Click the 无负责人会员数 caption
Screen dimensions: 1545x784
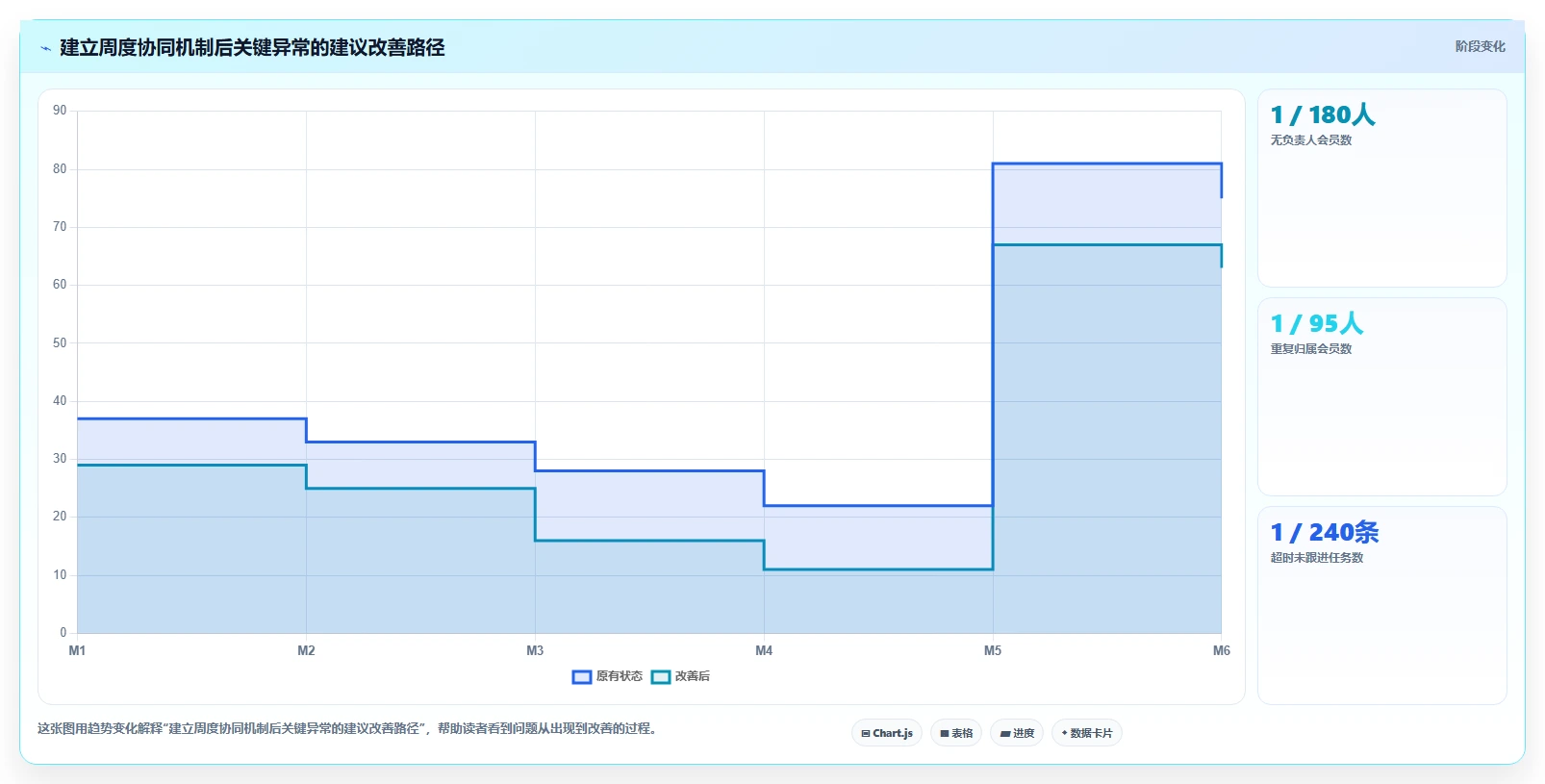coord(1311,140)
